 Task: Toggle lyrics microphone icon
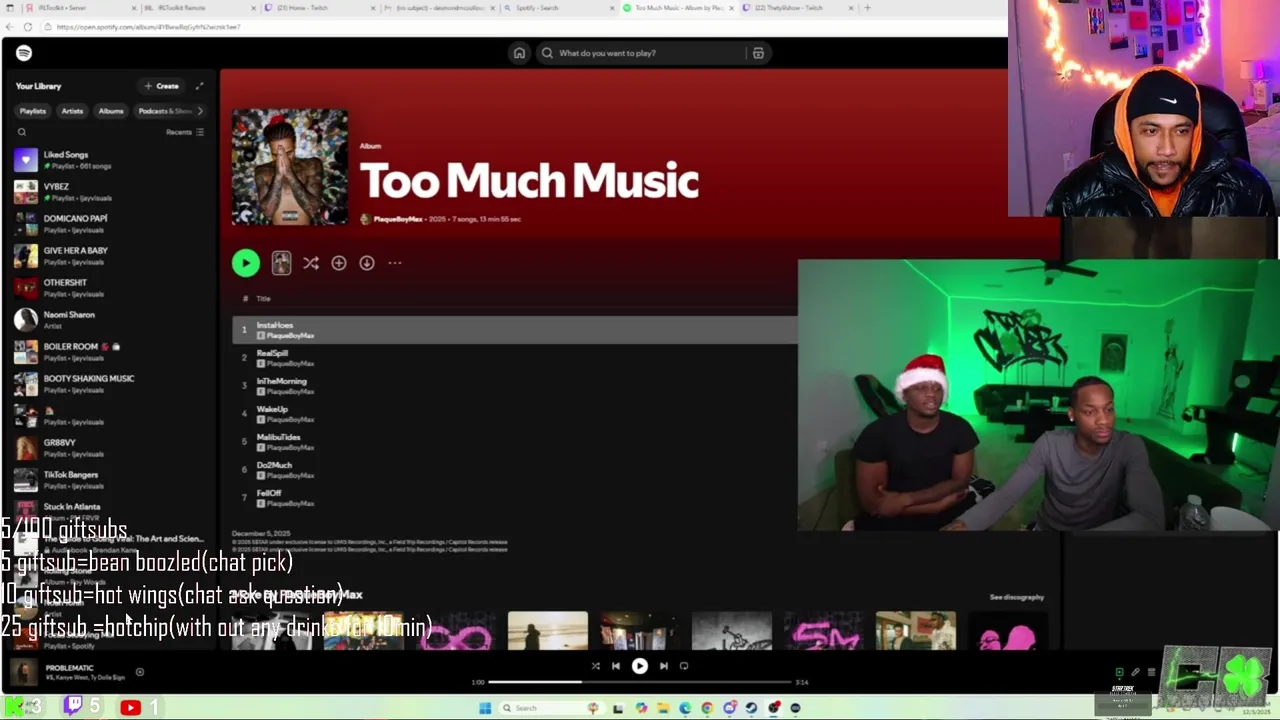click(1135, 672)
